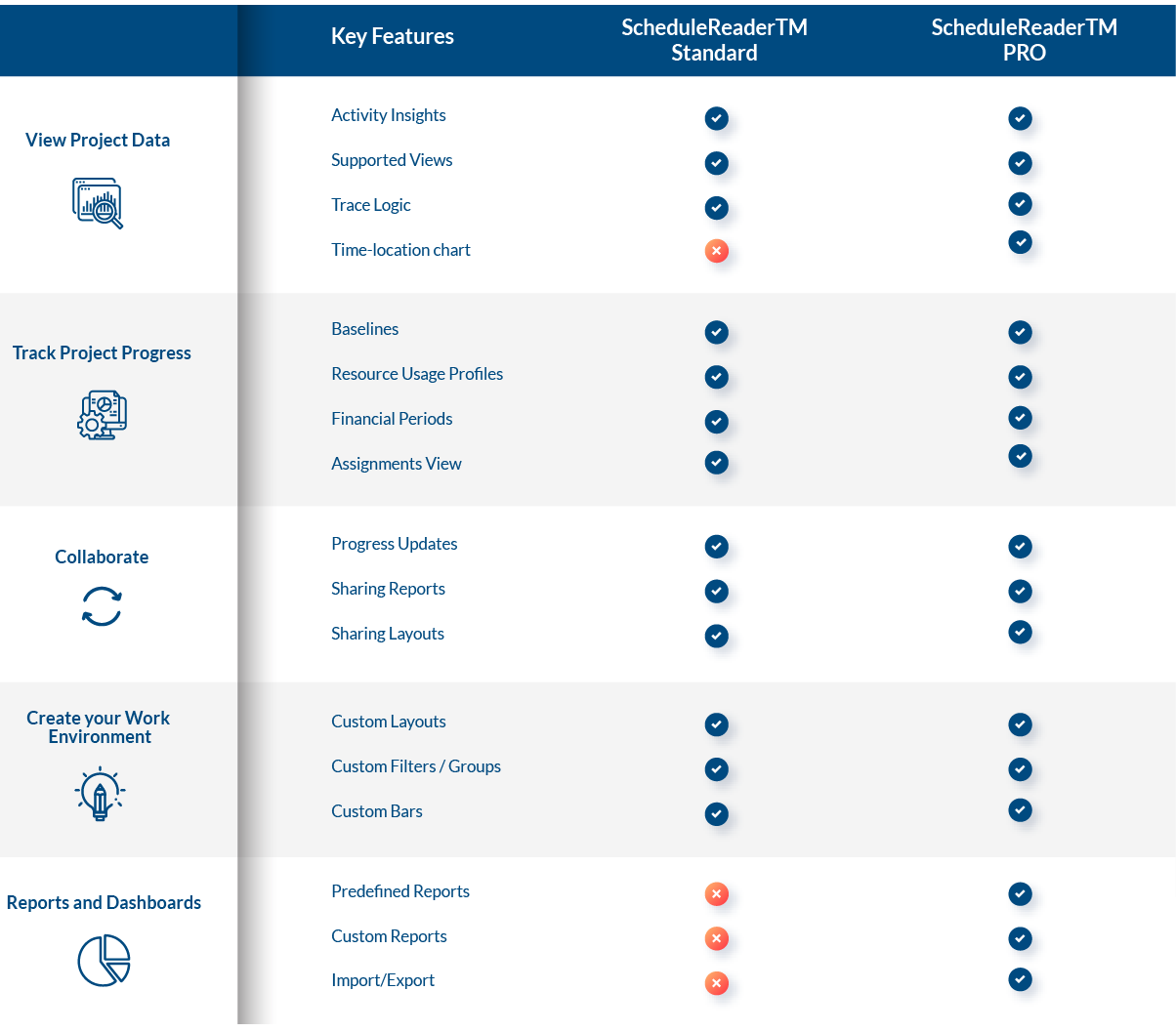Screen dimensions: 1176x1032
Task: Click the Resource Usage Profiles link
Action: click(417, 374)
